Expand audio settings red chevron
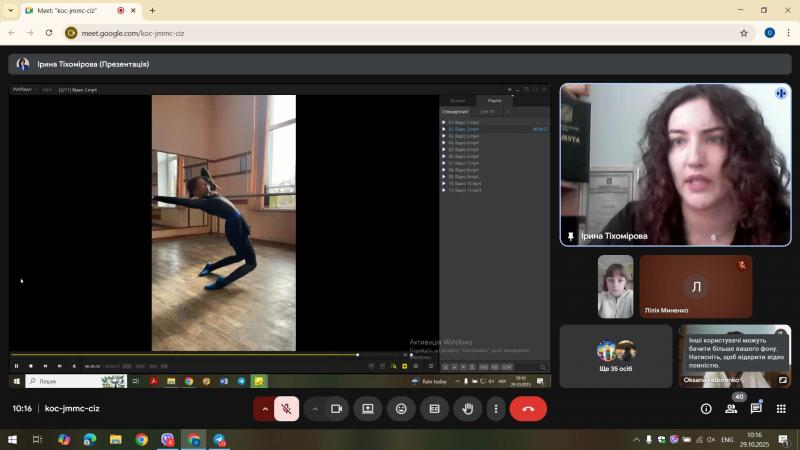The image size is (800, 450). point(264,409)
